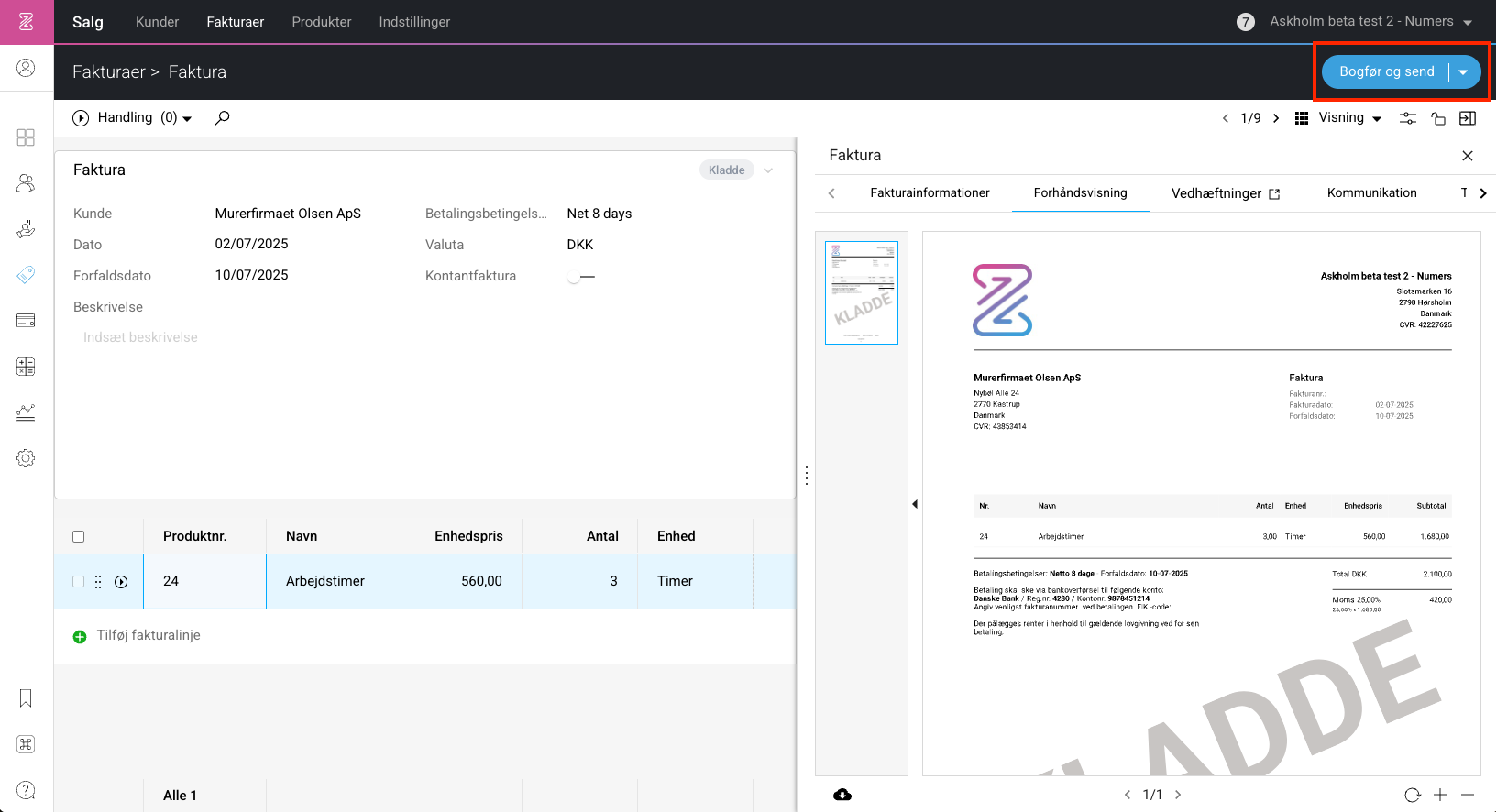Download the invoice preview with cloud icon
Viewport: 1496px width, 812px height.
coord(842,795)
